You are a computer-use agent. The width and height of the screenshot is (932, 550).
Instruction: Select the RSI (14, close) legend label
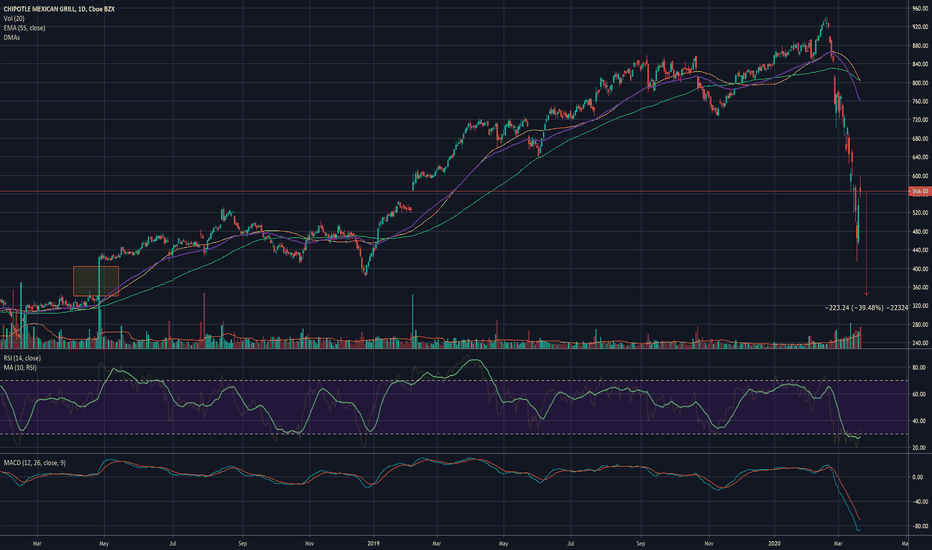(22, 358)
